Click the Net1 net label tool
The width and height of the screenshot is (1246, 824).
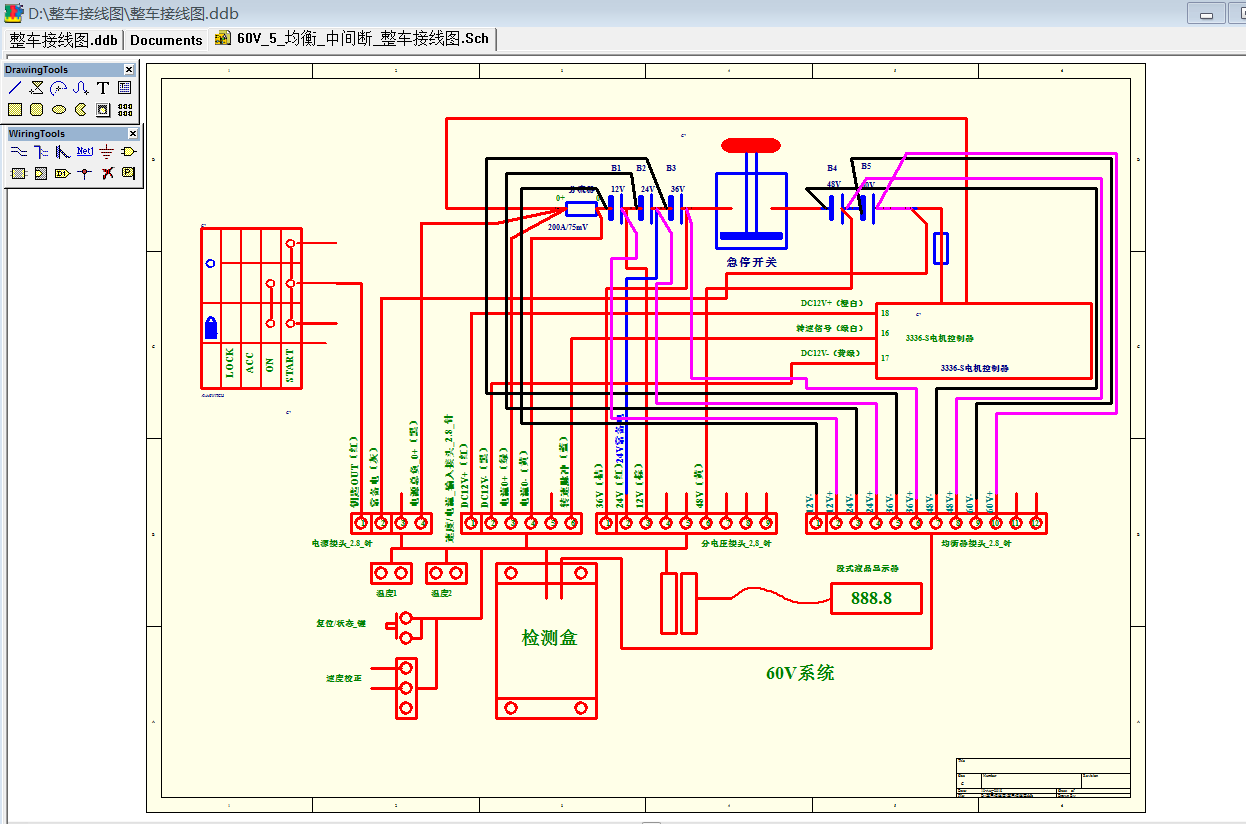pos(84,152)
